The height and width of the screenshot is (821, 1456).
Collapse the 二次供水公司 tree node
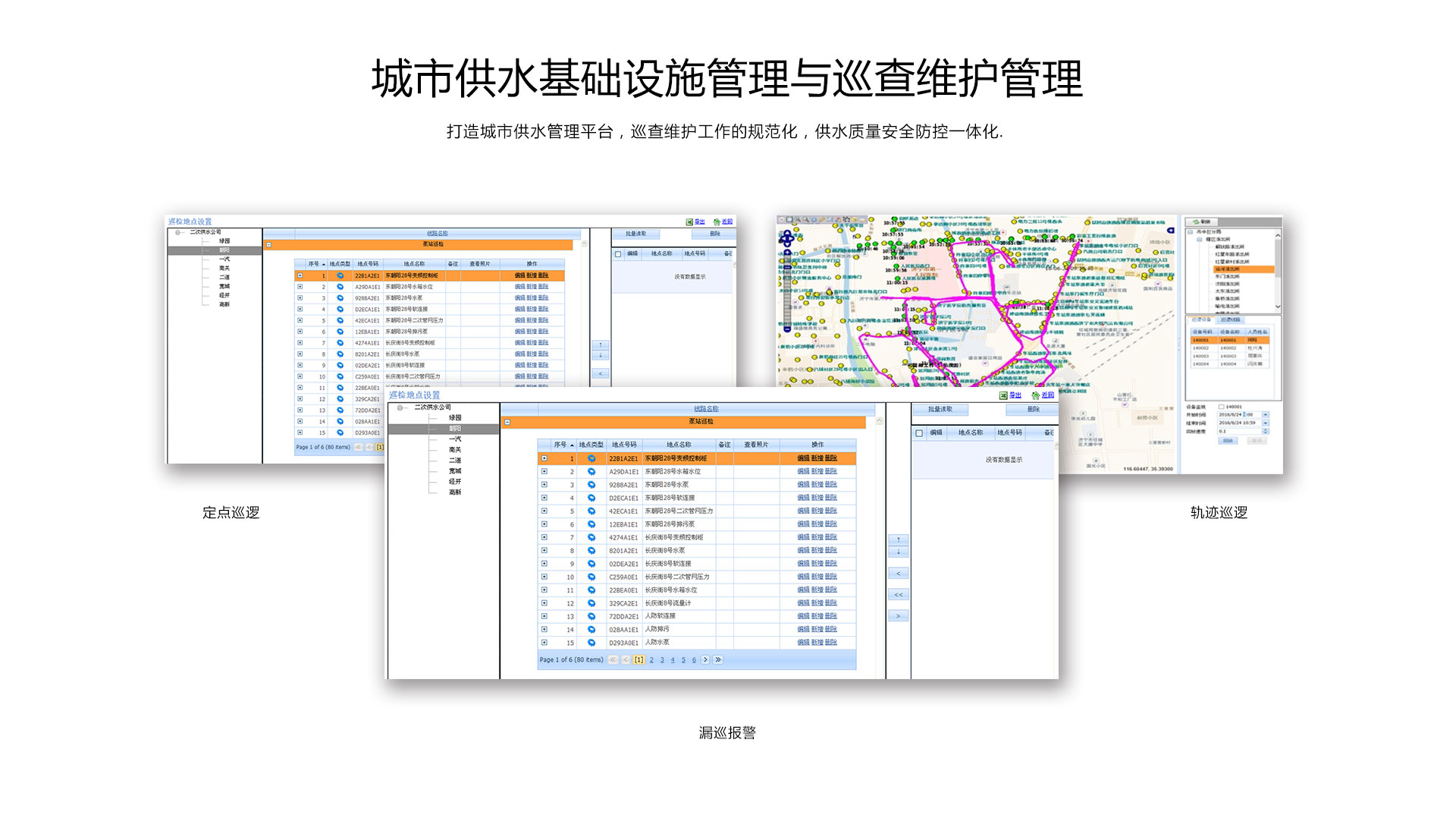click(401, 408)
